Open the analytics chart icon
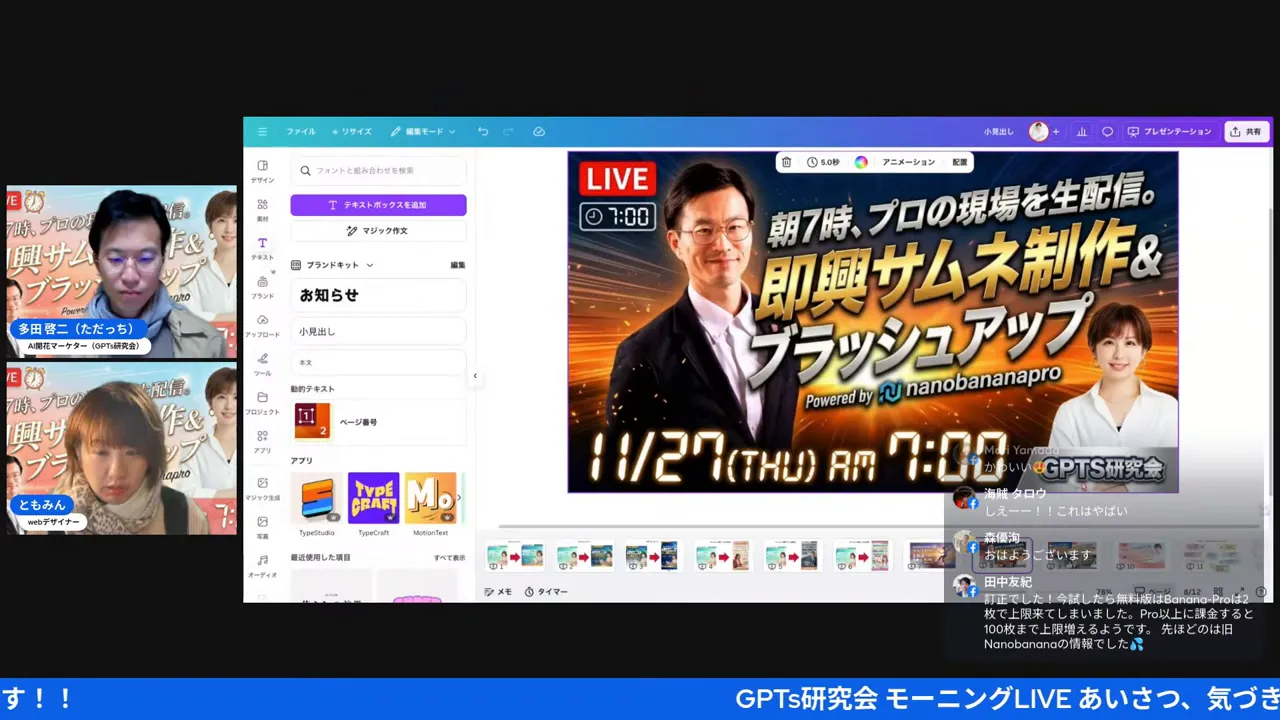 (1081, 132)
